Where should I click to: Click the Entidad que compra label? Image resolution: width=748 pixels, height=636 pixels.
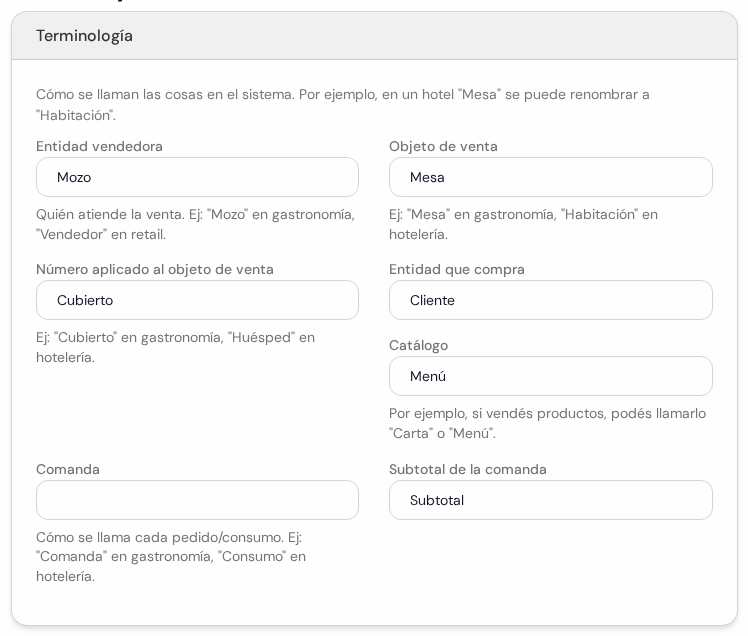pyautogui.click(x=457, y=269)
